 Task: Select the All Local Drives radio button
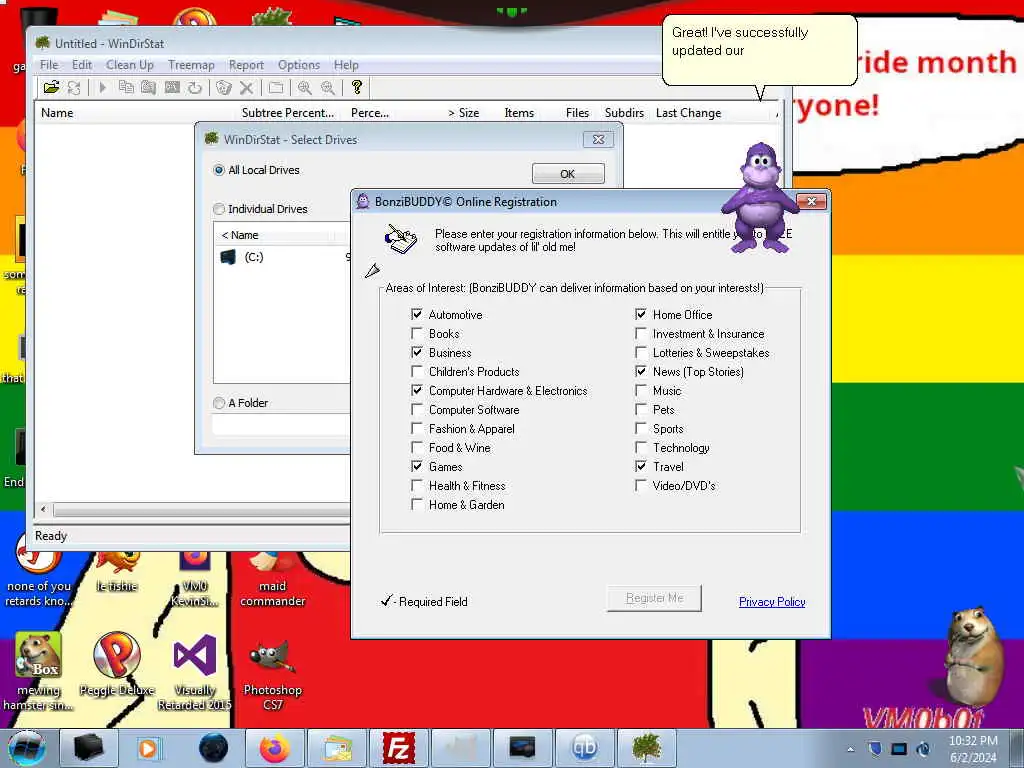coord(219,170)
